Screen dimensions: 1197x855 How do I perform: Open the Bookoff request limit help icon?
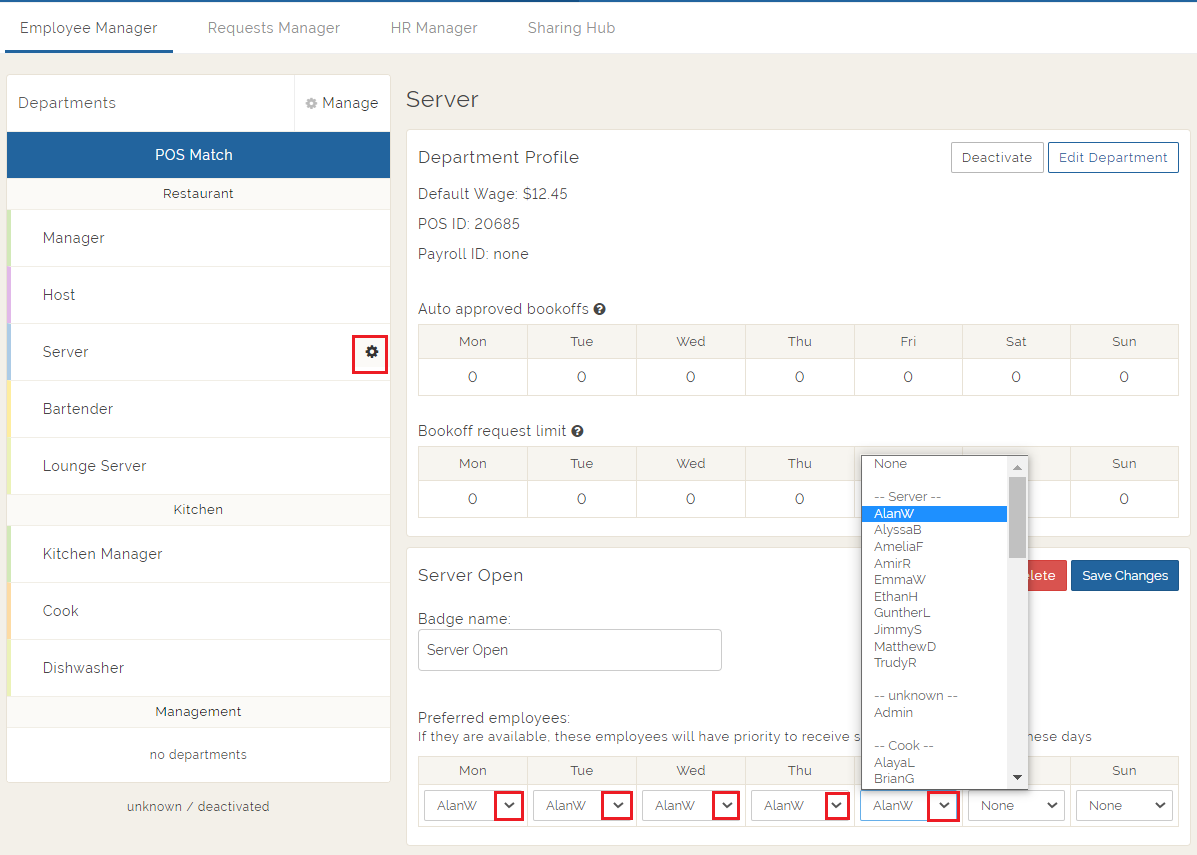pos(578,431)
